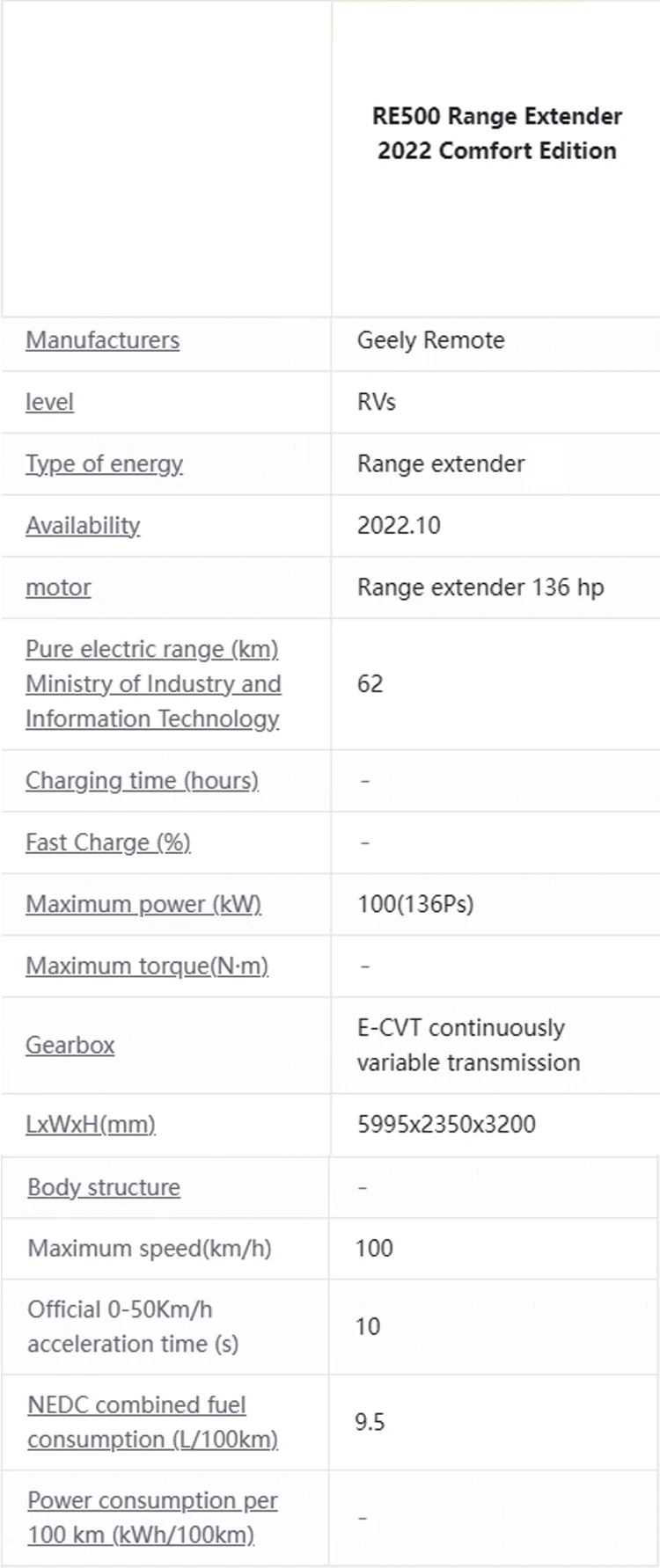Screen dimensions: 660x1568
Task: Click the 5995x2350x3200 dimensions value
Action: (446, 1124)
